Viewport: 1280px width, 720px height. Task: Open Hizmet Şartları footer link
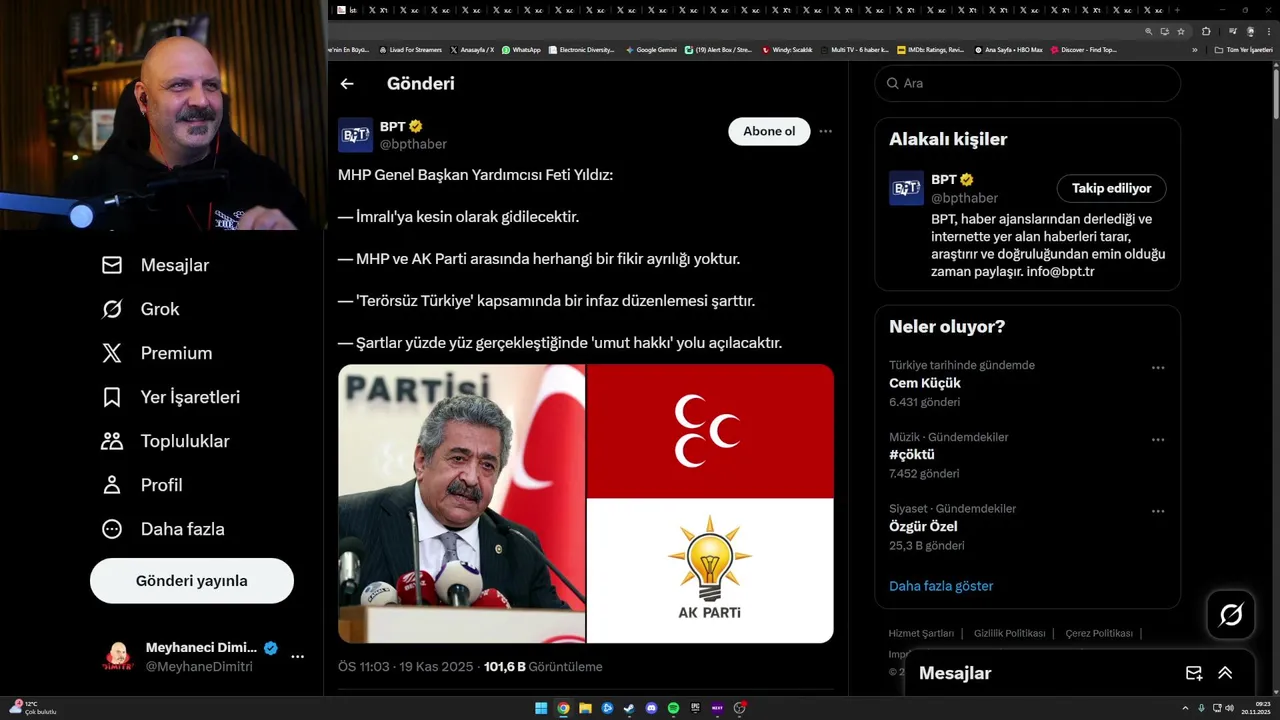pos(921,633)
